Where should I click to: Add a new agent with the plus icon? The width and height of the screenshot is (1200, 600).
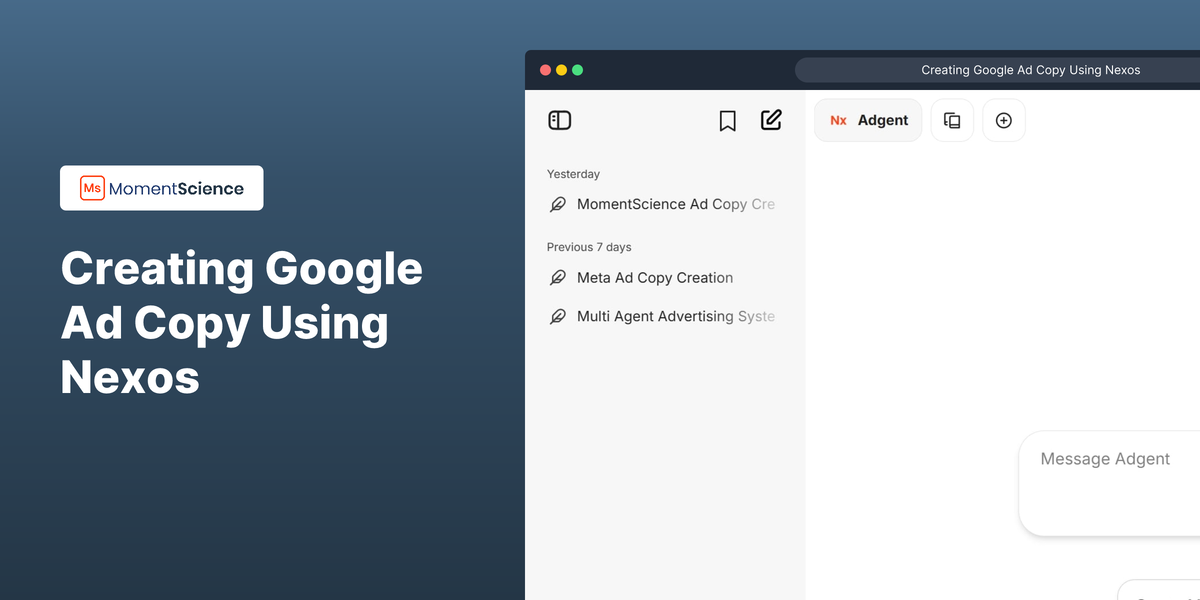tap(1003, 120)
